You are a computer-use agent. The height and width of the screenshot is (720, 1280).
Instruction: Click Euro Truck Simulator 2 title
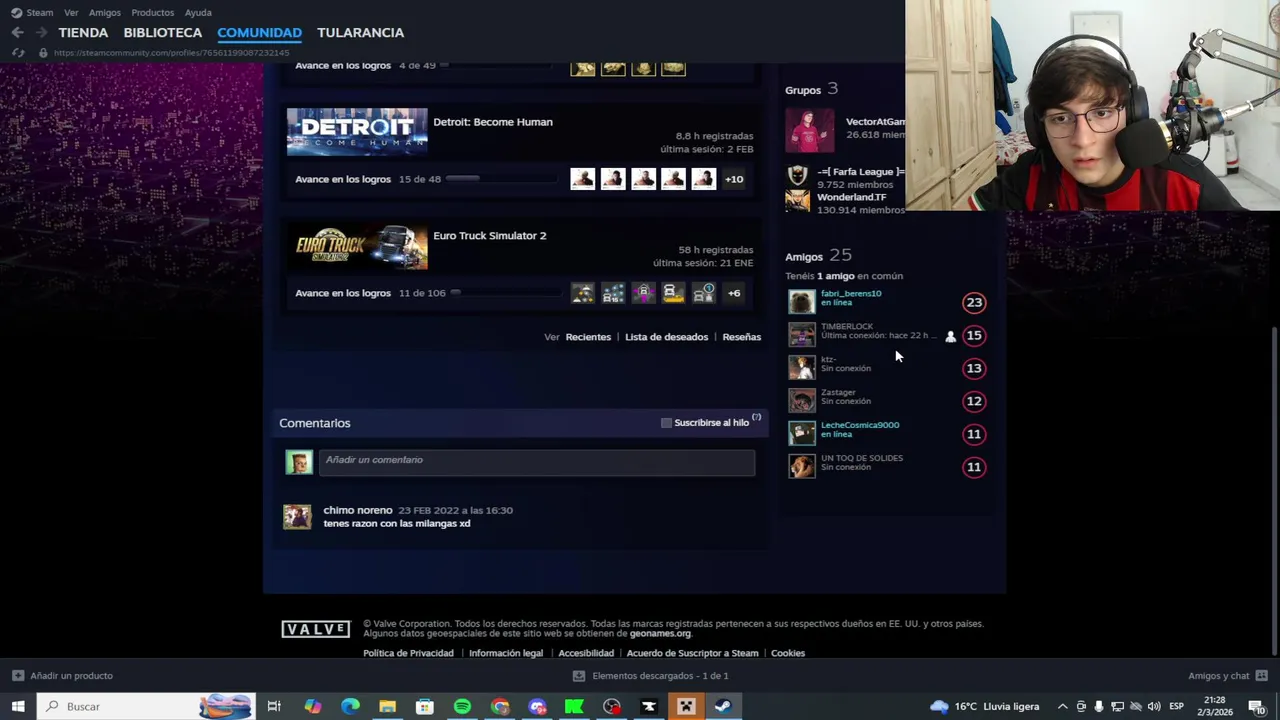490,236
